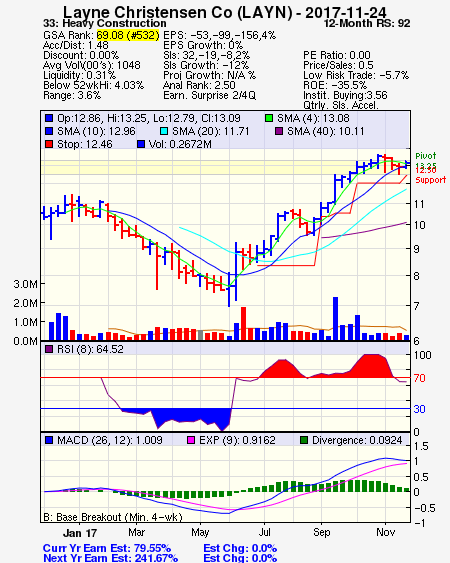Click the highlighted GSA Rank 69.08 (#532) value
This screenshot has height=563, width=450.
point(128,35)
